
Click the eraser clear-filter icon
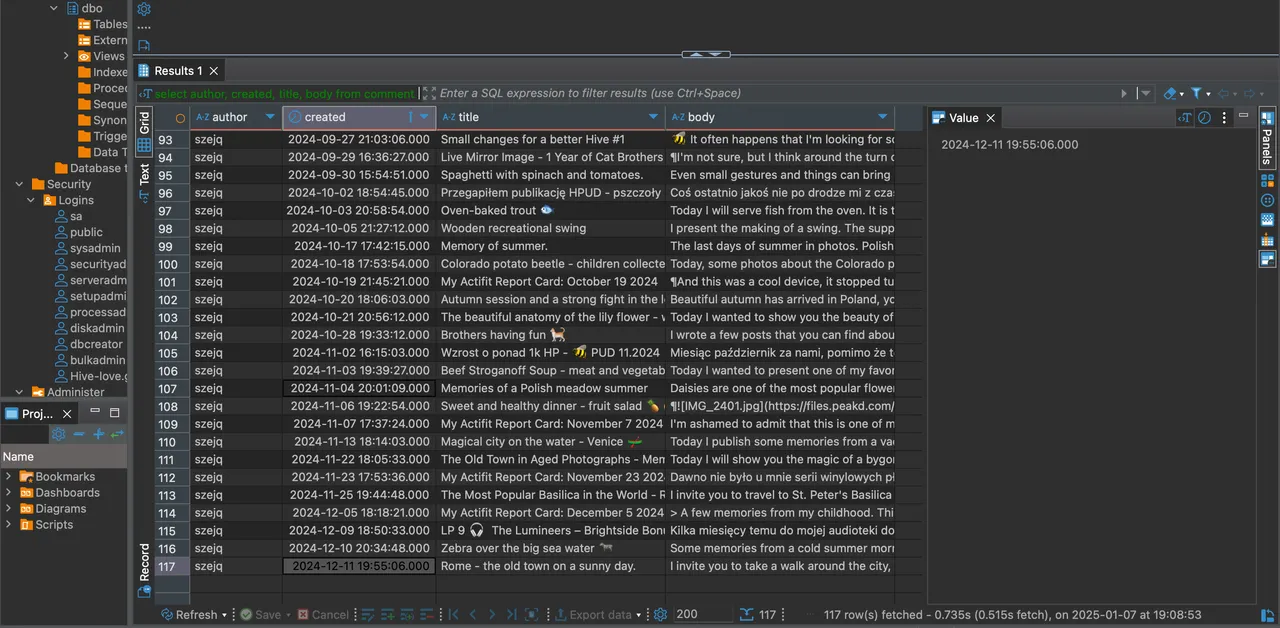pos(1170,93)
